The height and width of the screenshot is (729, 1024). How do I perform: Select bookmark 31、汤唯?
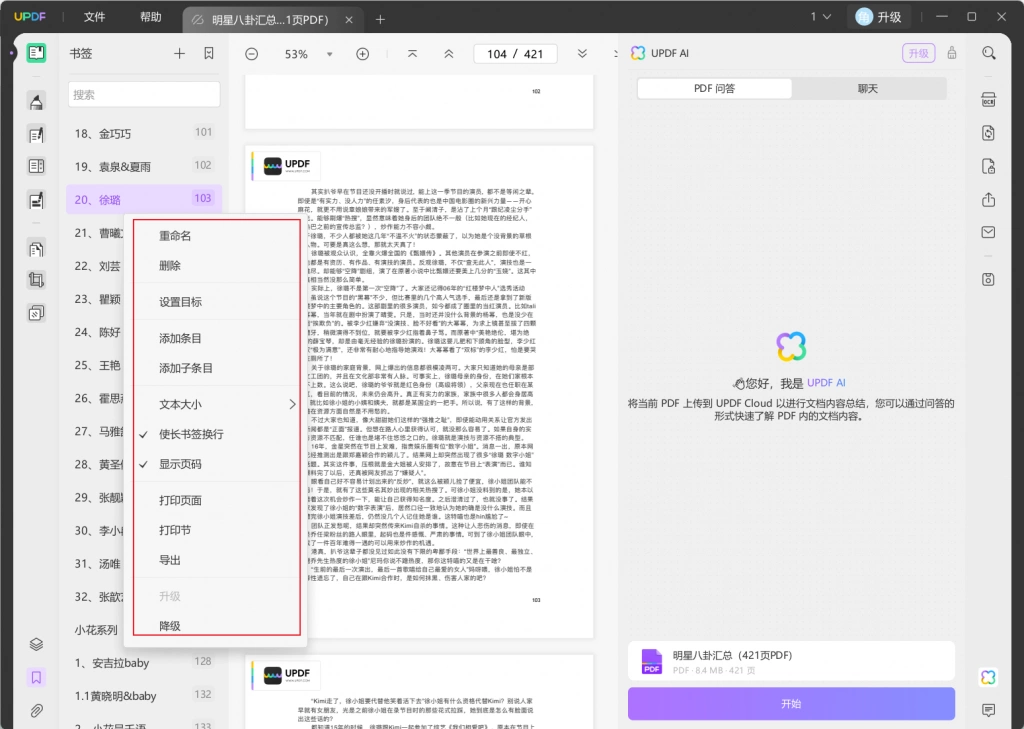pyautogui.click(x=97, y=564)
